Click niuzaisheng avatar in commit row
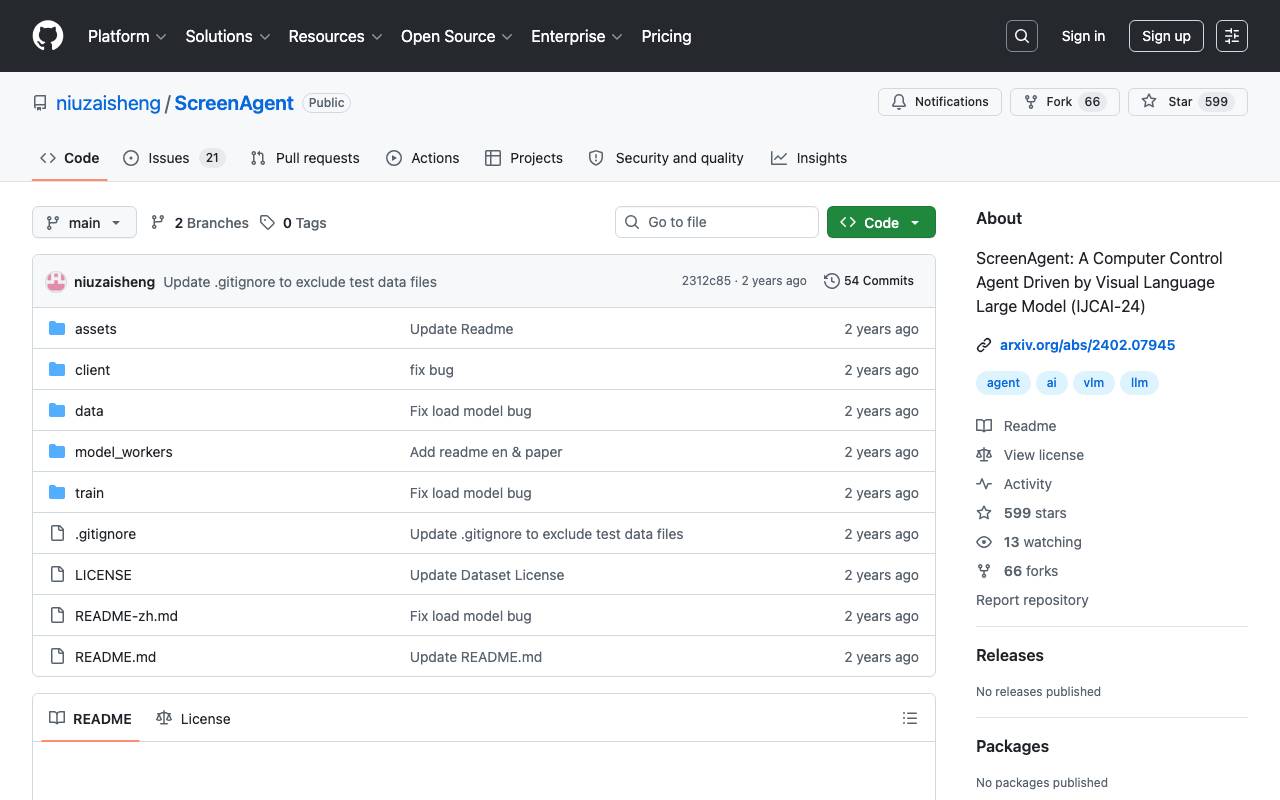1280x800 pixels. [x=56, y=282]
